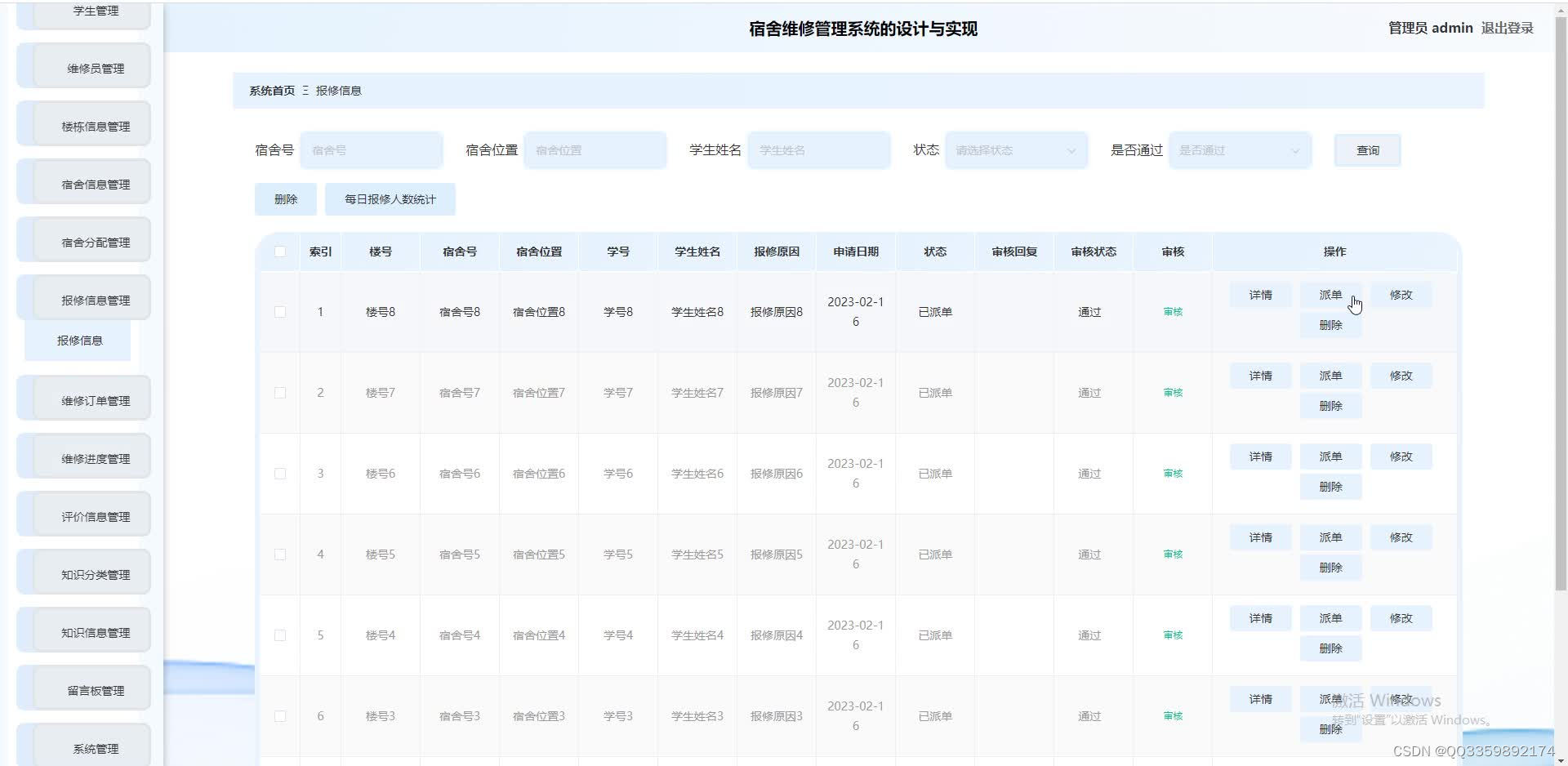The image size is (1568, 766).
Task: Click into the 宿舍位置 search field
Action: tap(595, 150)
